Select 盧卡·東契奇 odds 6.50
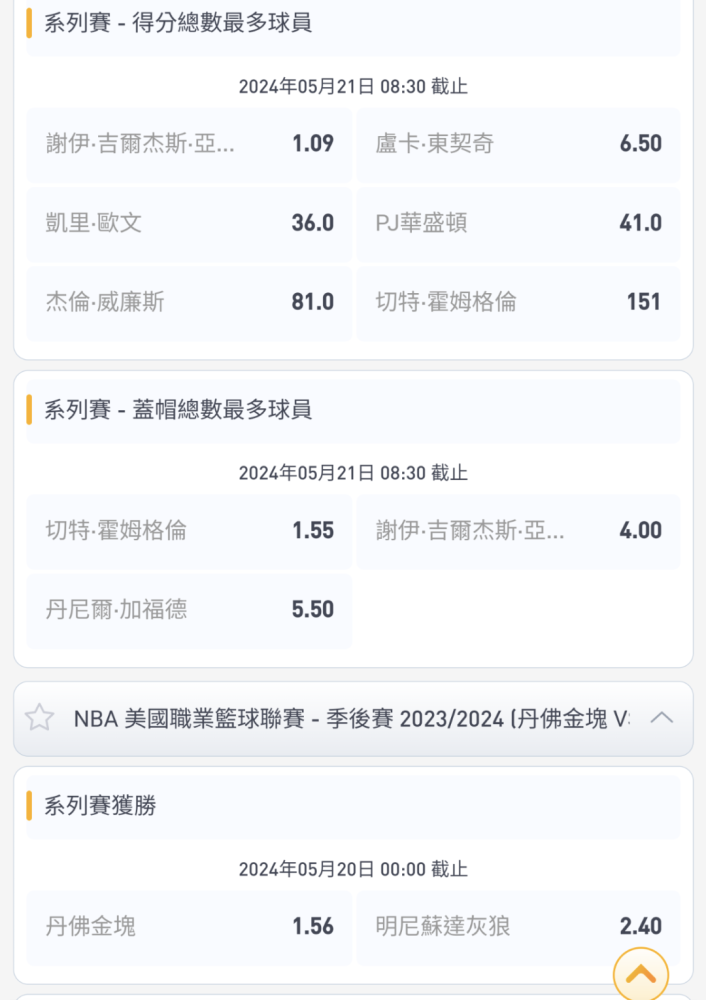This screenshot has height=1000, width=706. (x=518, y=144)
